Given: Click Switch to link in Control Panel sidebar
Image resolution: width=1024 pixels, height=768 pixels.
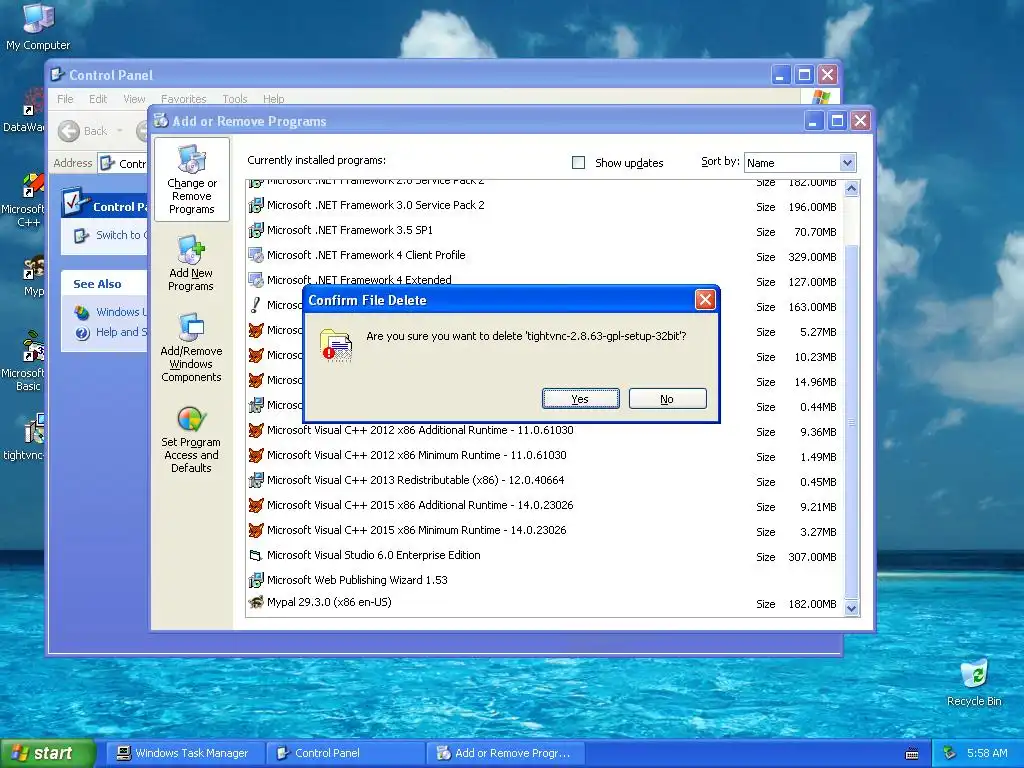Looking at the screenshot, I should point(111,235).
